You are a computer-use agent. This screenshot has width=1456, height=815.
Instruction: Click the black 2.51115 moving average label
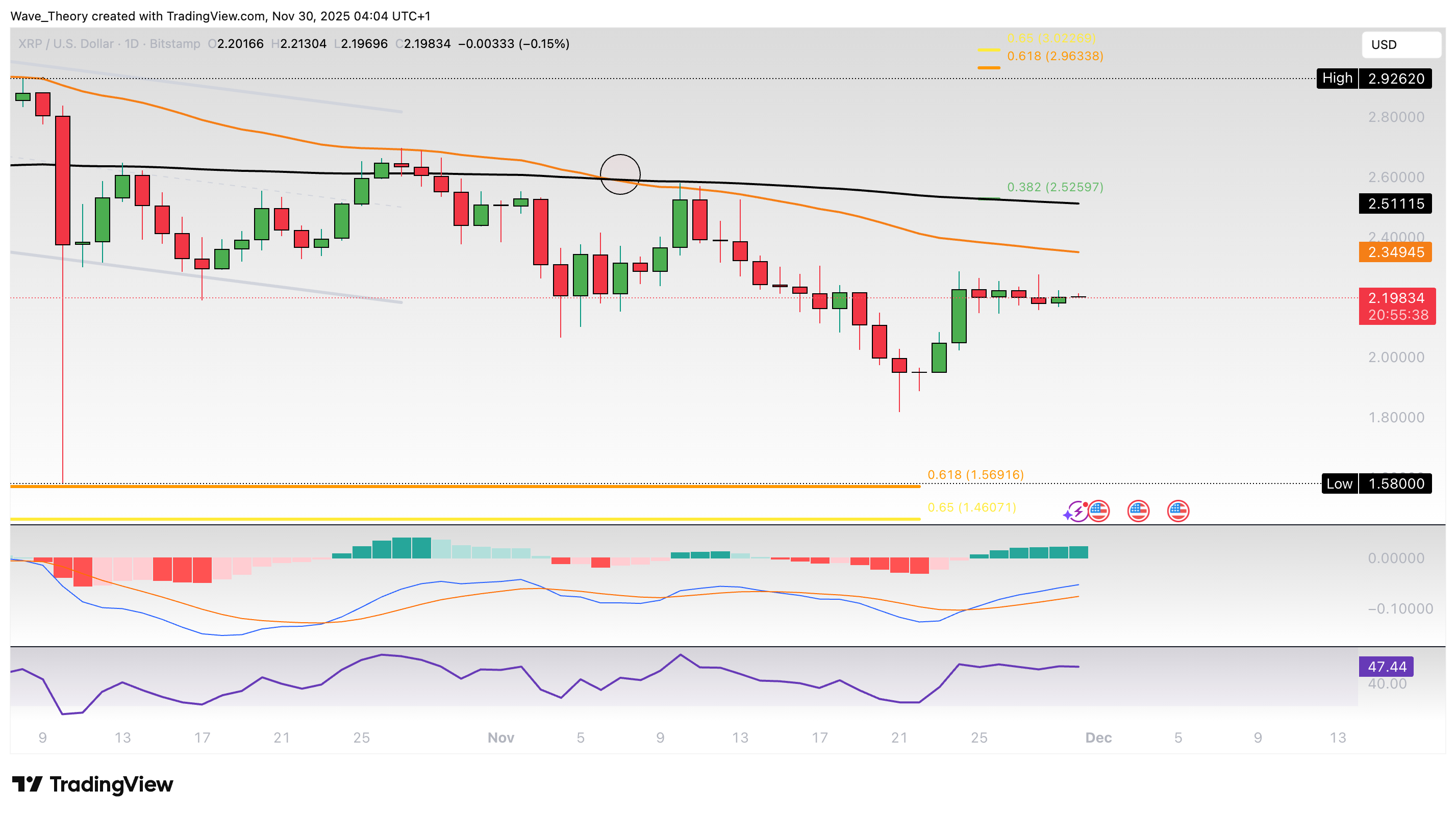[x=1394, y=203]
